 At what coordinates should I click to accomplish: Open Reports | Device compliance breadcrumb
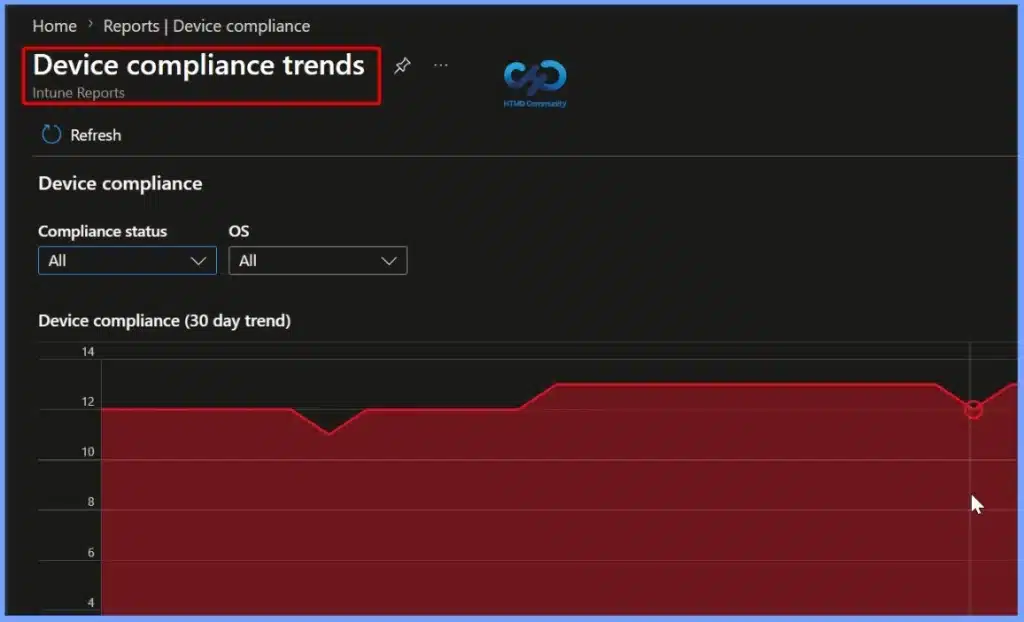click(x=206, y=26)
